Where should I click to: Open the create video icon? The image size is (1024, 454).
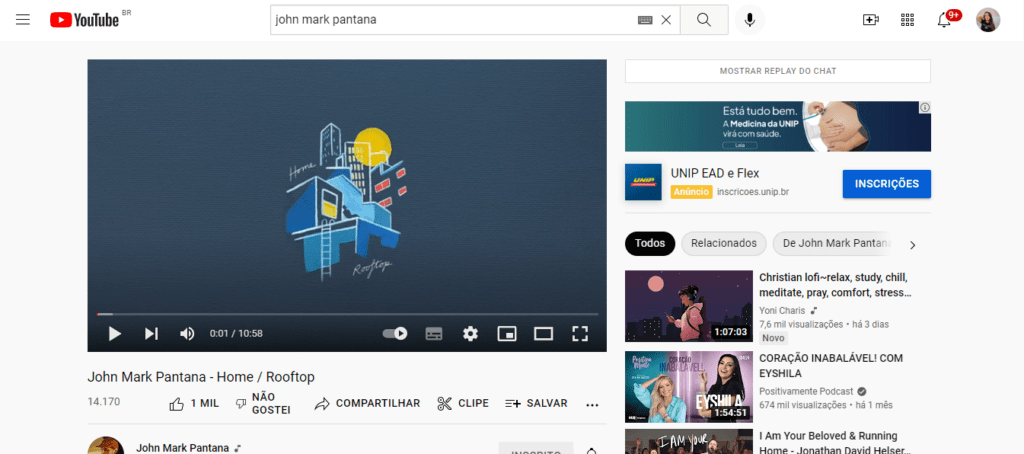pyautogui.click(x=871, y=20)
